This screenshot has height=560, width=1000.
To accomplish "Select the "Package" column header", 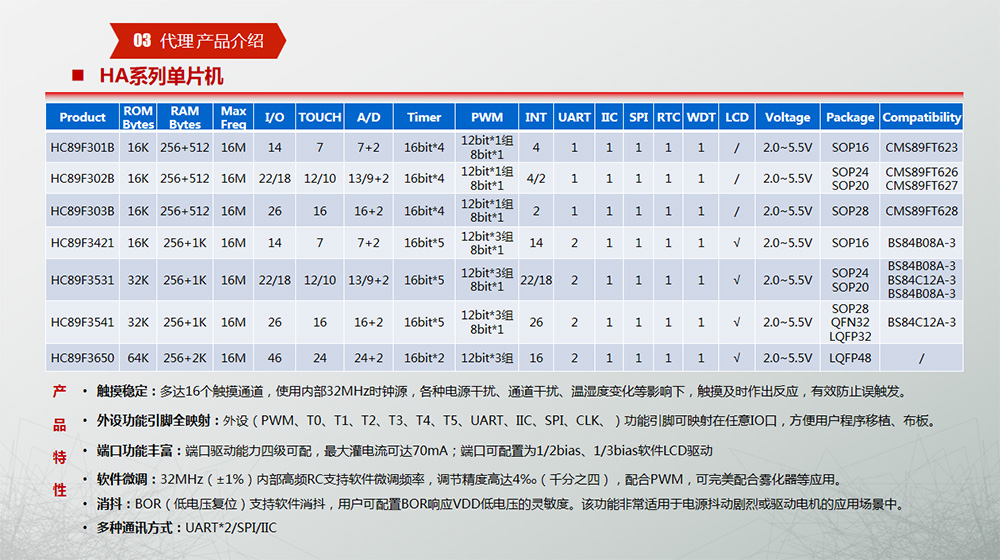I will tap(850, 117).
